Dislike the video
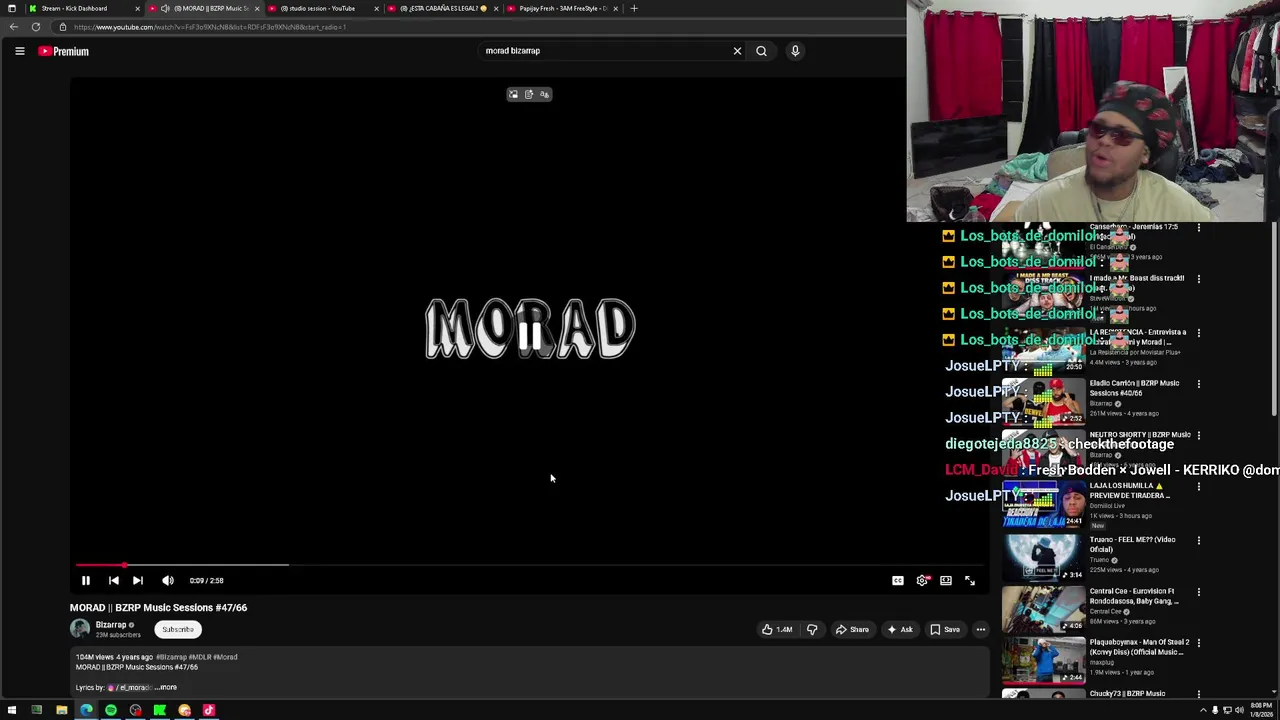Image resolution: width=1280 pixels, height=720 pixels. point(812,629)
